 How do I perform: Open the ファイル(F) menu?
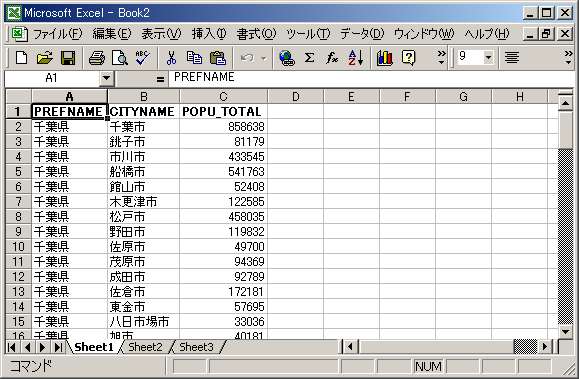(58, 34)
